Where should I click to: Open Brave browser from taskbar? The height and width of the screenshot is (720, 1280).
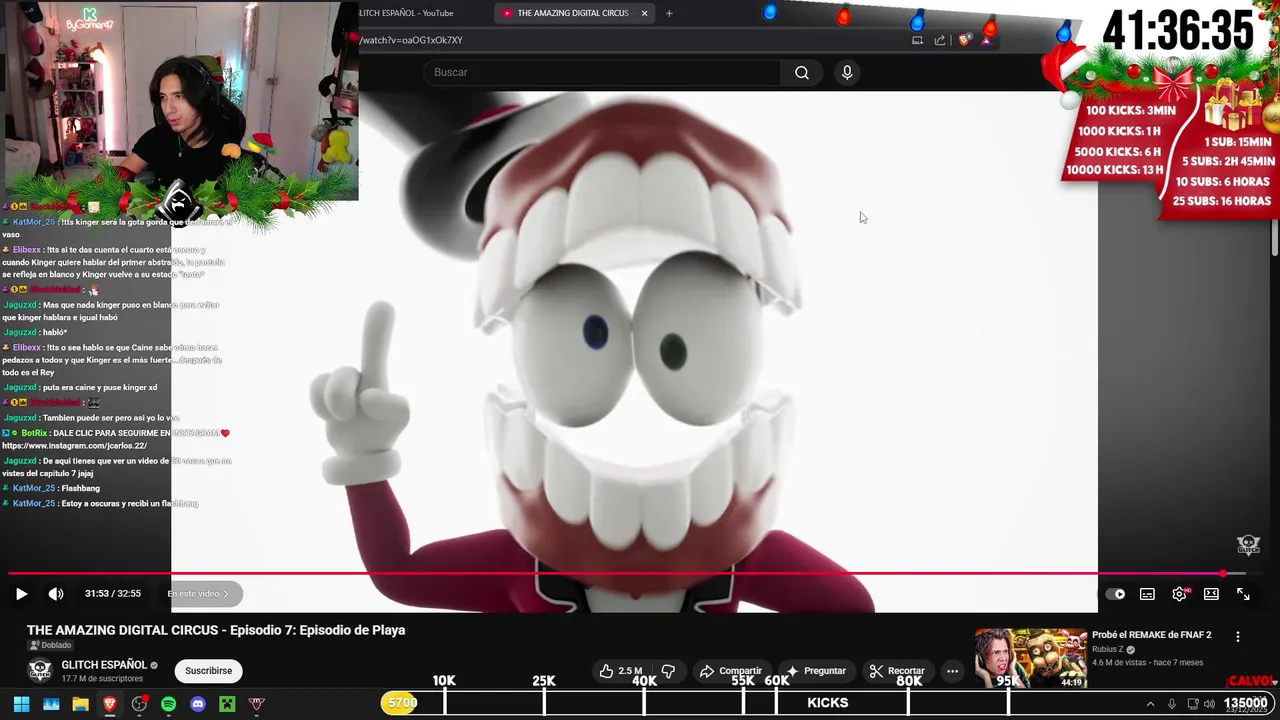(x=110, y=704)
